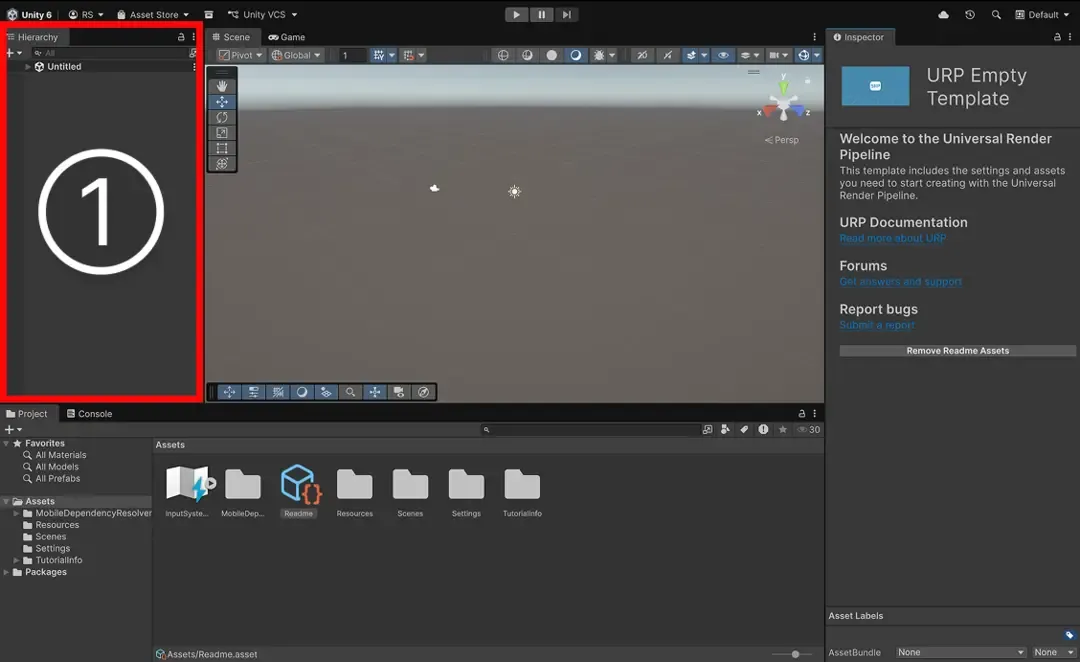This screenshot has height=662, width=1080.
Task: Open the Read more about URP link
Action: click(x=892, y=239)
